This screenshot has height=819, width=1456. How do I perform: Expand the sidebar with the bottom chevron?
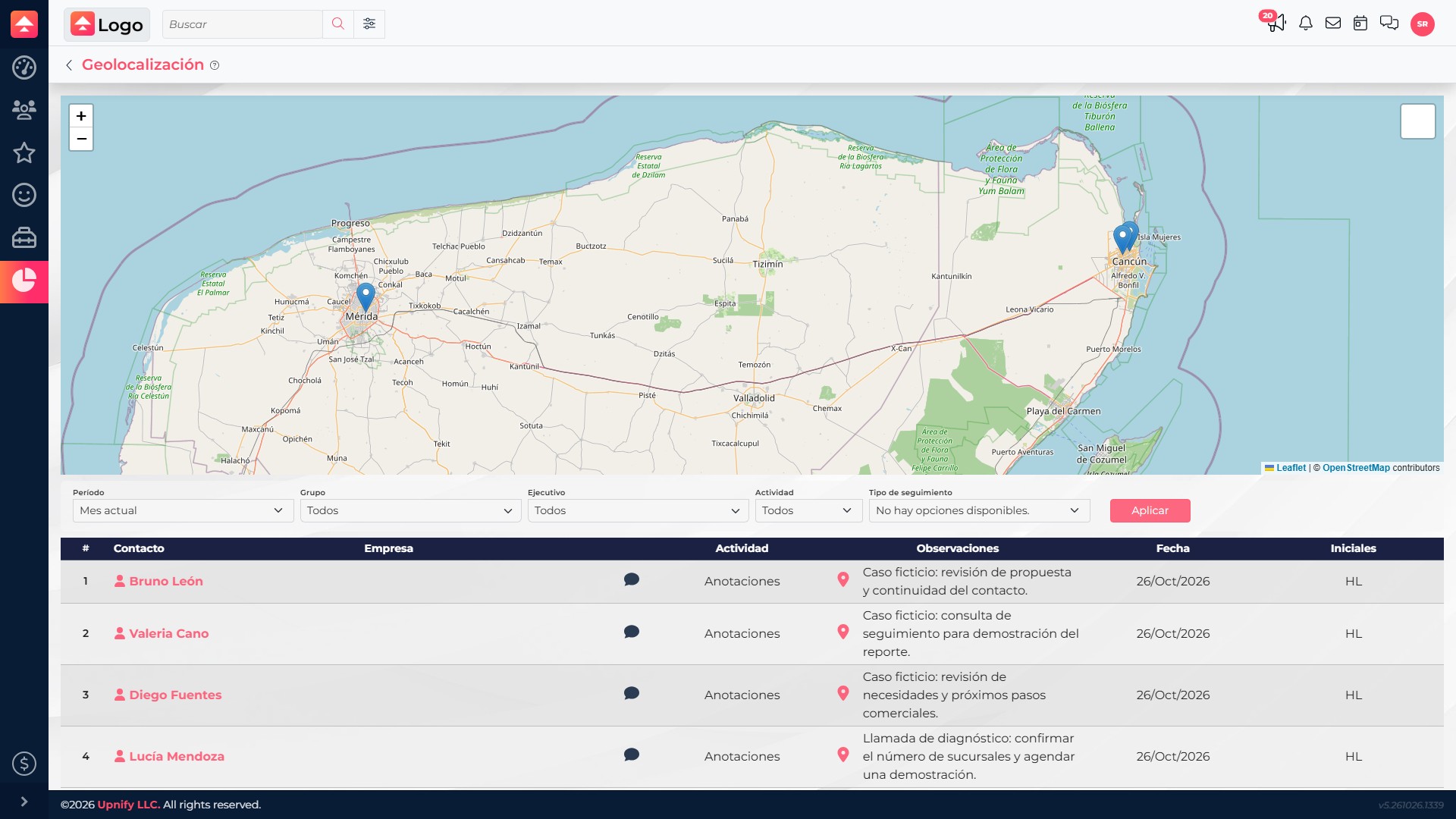pos(24,802)
